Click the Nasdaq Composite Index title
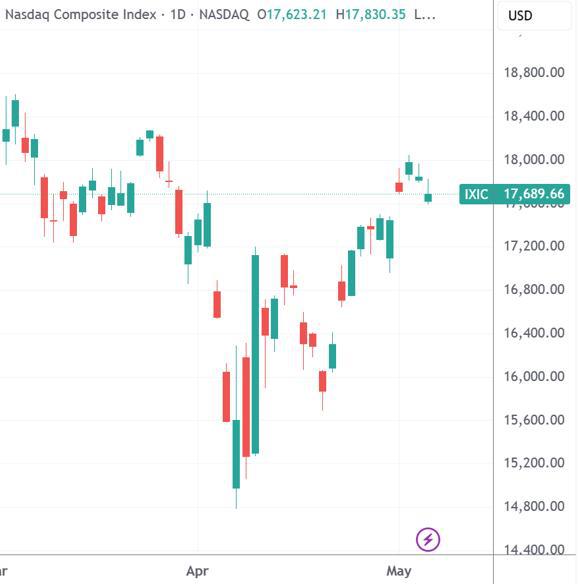579x584 pixels. pyautogui.click(x=80, y=15)
